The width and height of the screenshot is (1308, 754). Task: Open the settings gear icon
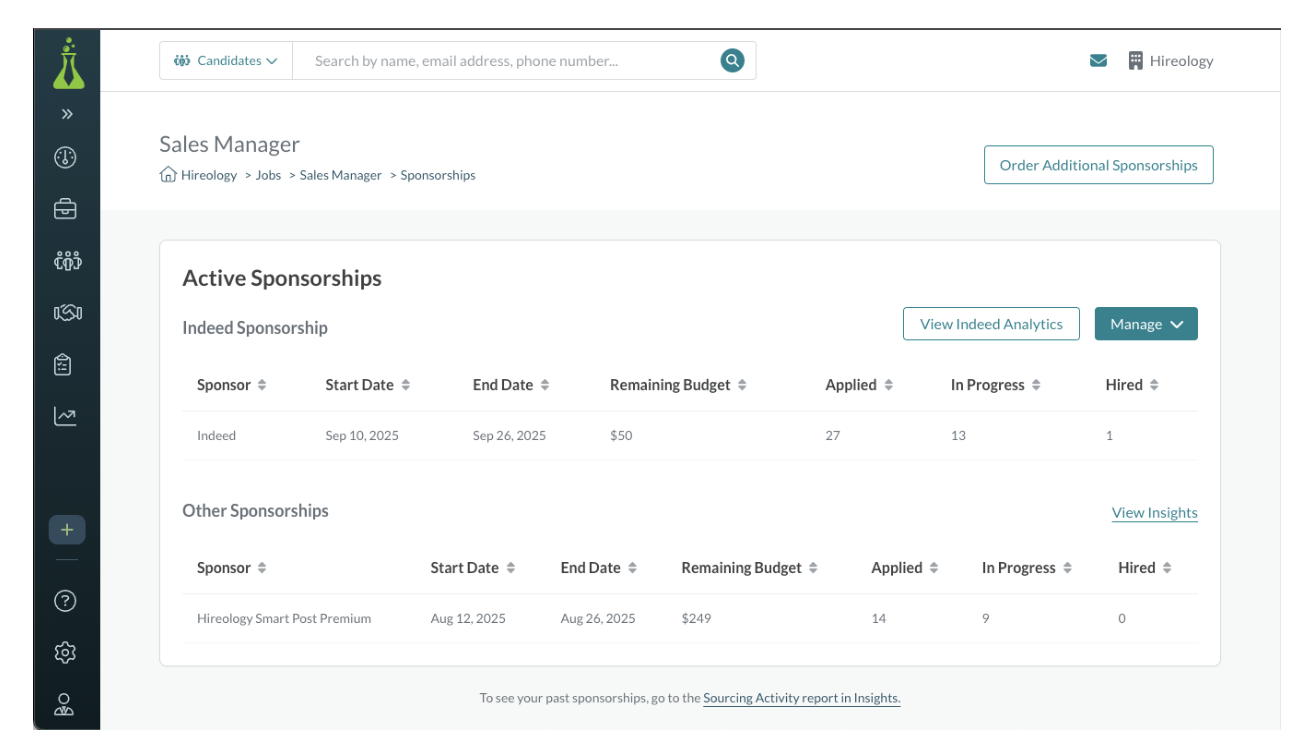click(65, 653)
